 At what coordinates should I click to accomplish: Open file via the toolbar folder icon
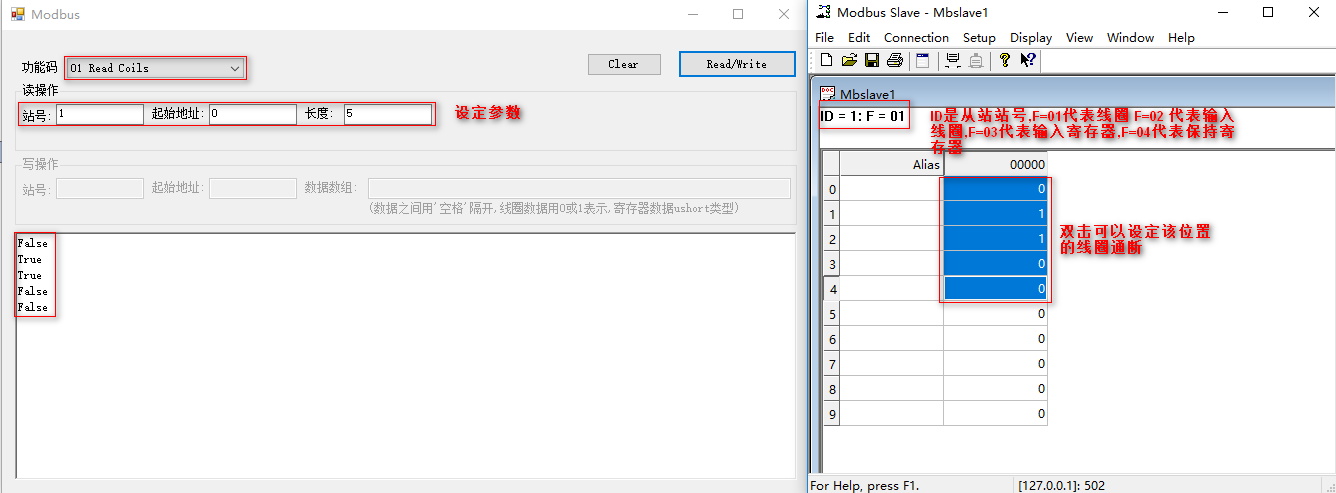tap(849, 60)
